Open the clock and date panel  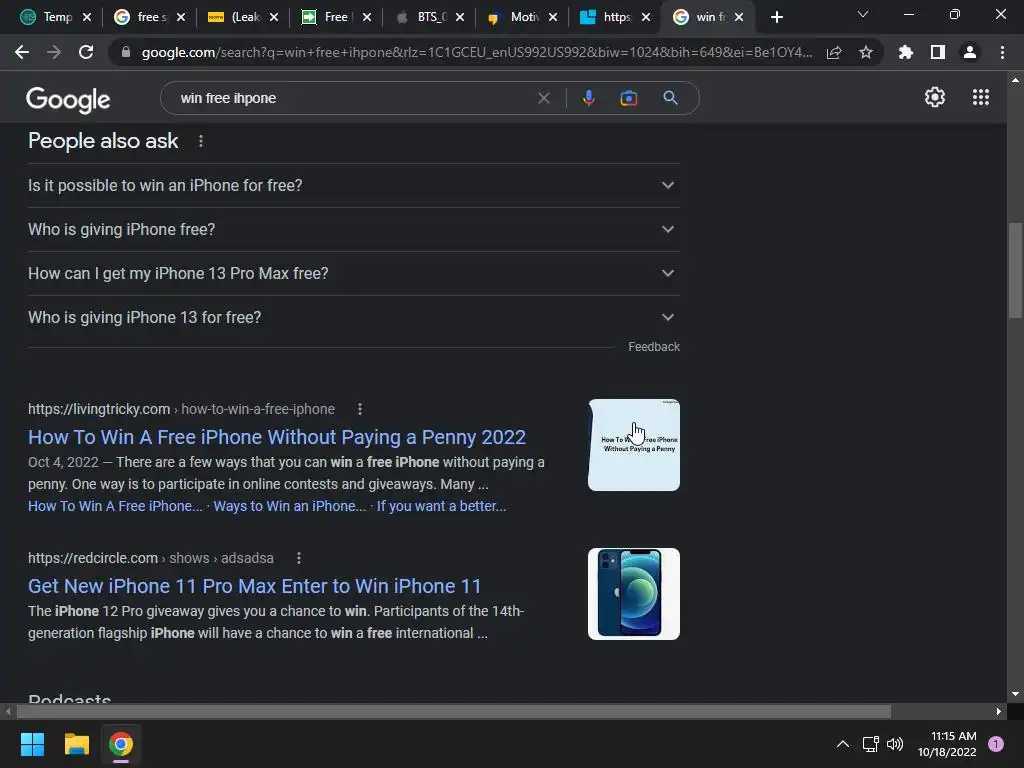(x=947, y=744)
